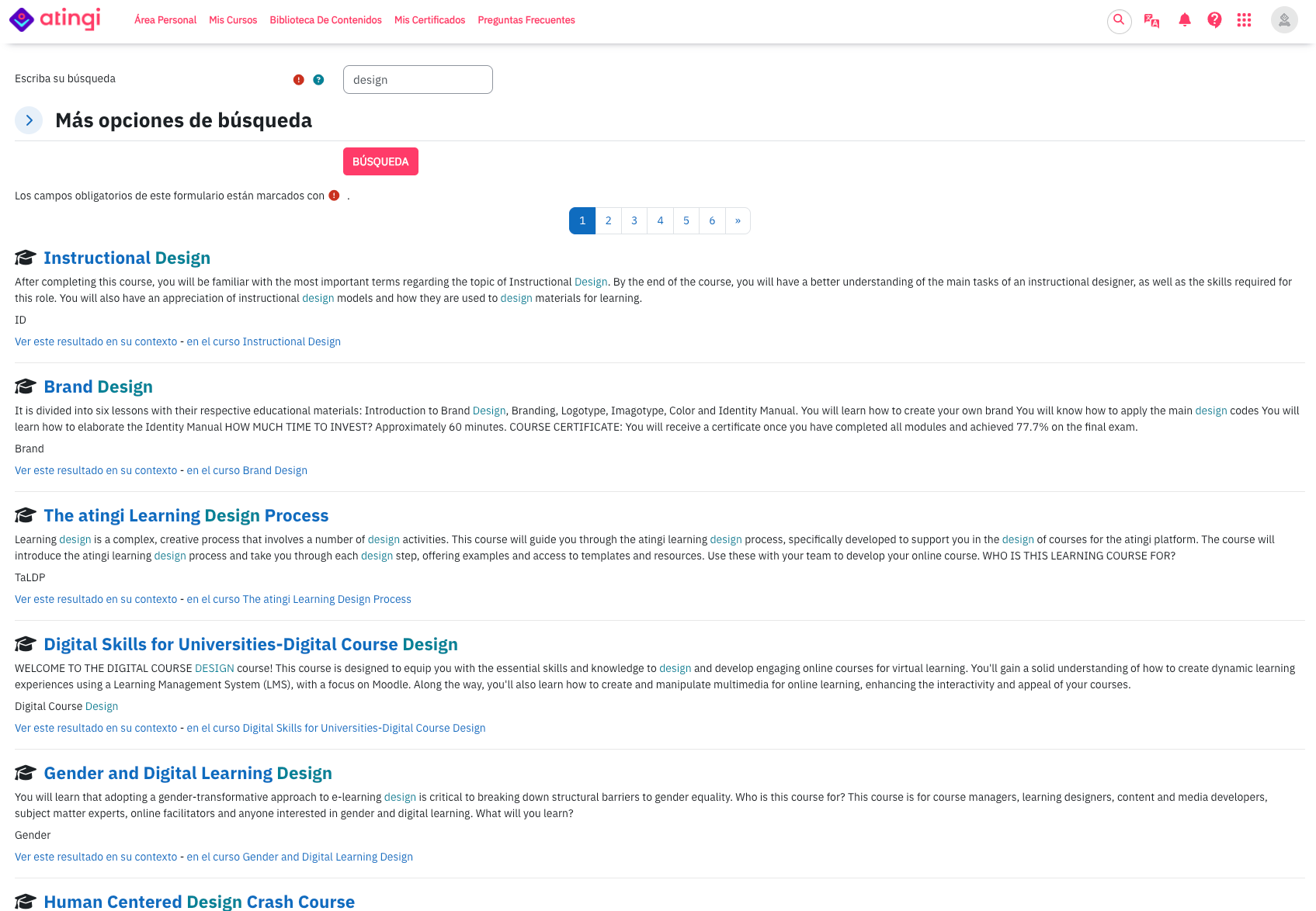The width and height of the screenshot is (1316, 911).
Task: Click en el curso The atingi Learning Design Process link
Action: [x=299, y=599]
